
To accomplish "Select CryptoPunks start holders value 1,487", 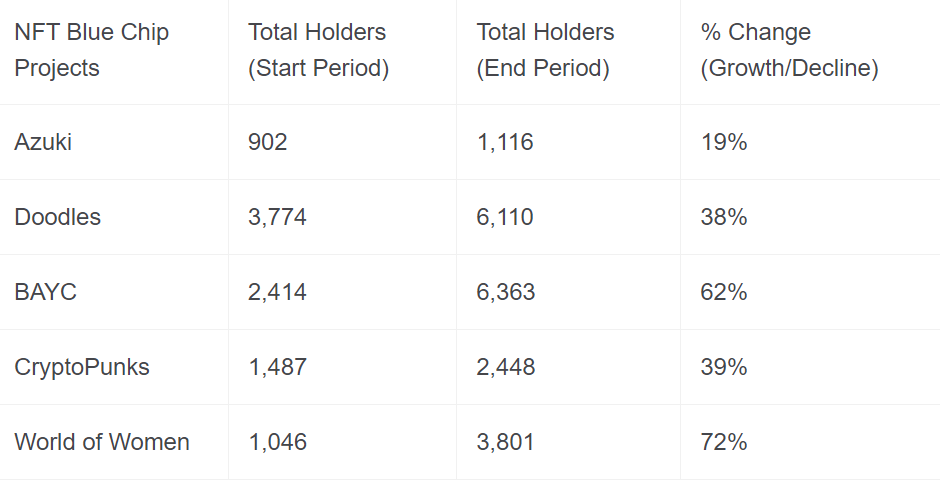I will pyautogui.click(x=277, y=367).
